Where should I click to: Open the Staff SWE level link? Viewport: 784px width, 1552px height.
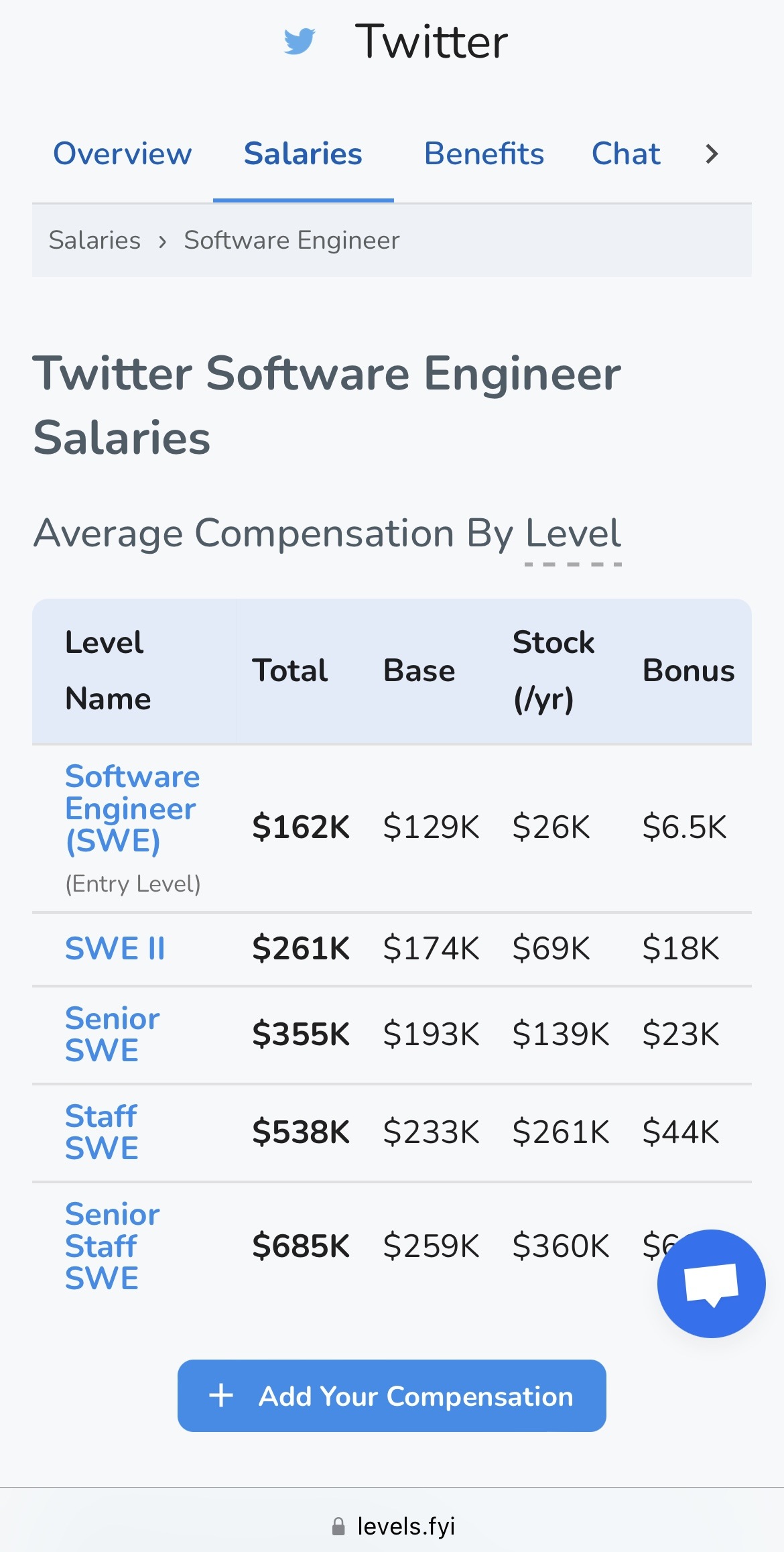click(102, 1132)
